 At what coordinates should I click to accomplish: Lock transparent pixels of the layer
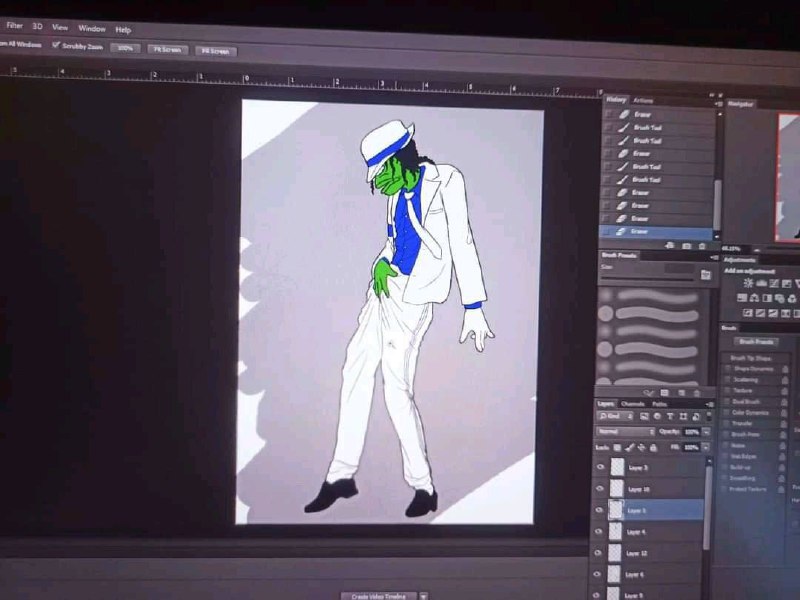[x=617, y=447]
